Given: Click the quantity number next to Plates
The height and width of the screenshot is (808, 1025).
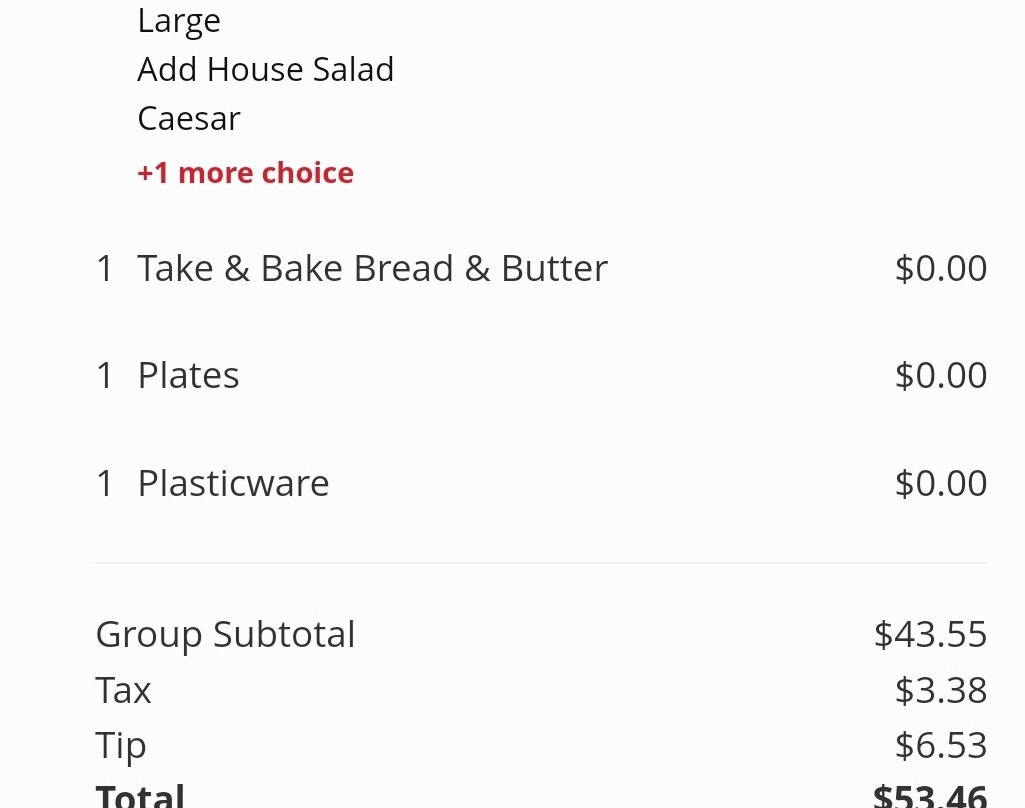Looking at the screenshot, I should point(105,376).
